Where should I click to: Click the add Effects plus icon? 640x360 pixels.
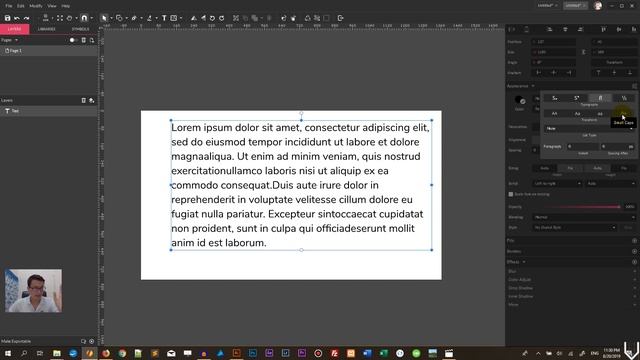click(x=634, y=262)
